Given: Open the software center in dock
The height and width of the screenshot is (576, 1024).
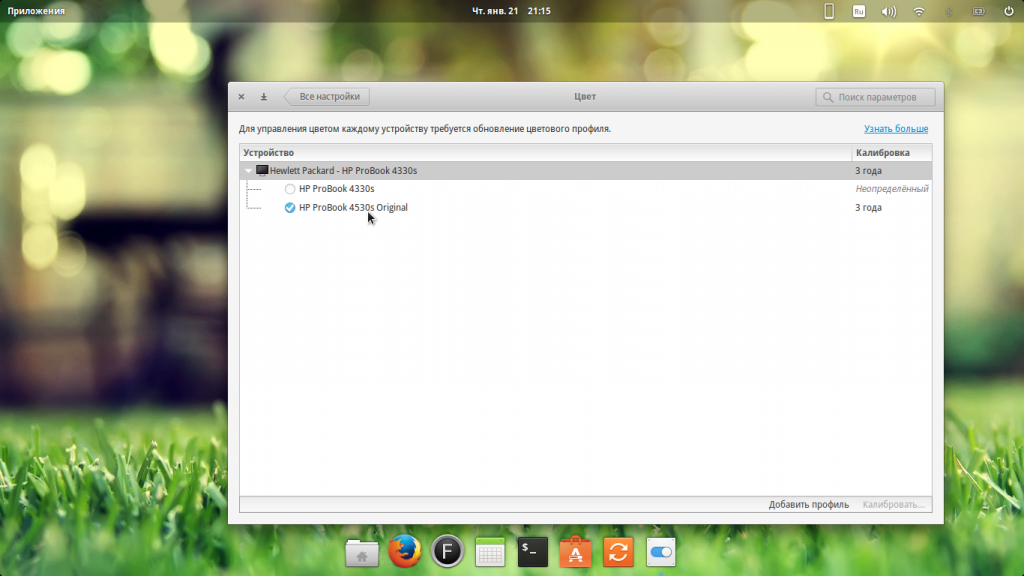Looking at the screenshot, I should (x=575, y=552).
